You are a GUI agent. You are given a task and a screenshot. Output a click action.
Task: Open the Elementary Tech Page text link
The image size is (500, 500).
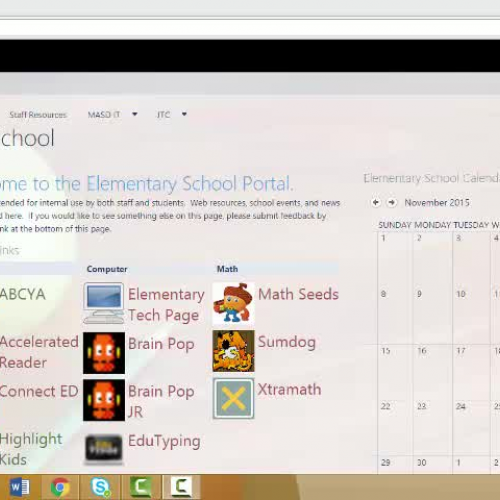click(x=166, y=305)
